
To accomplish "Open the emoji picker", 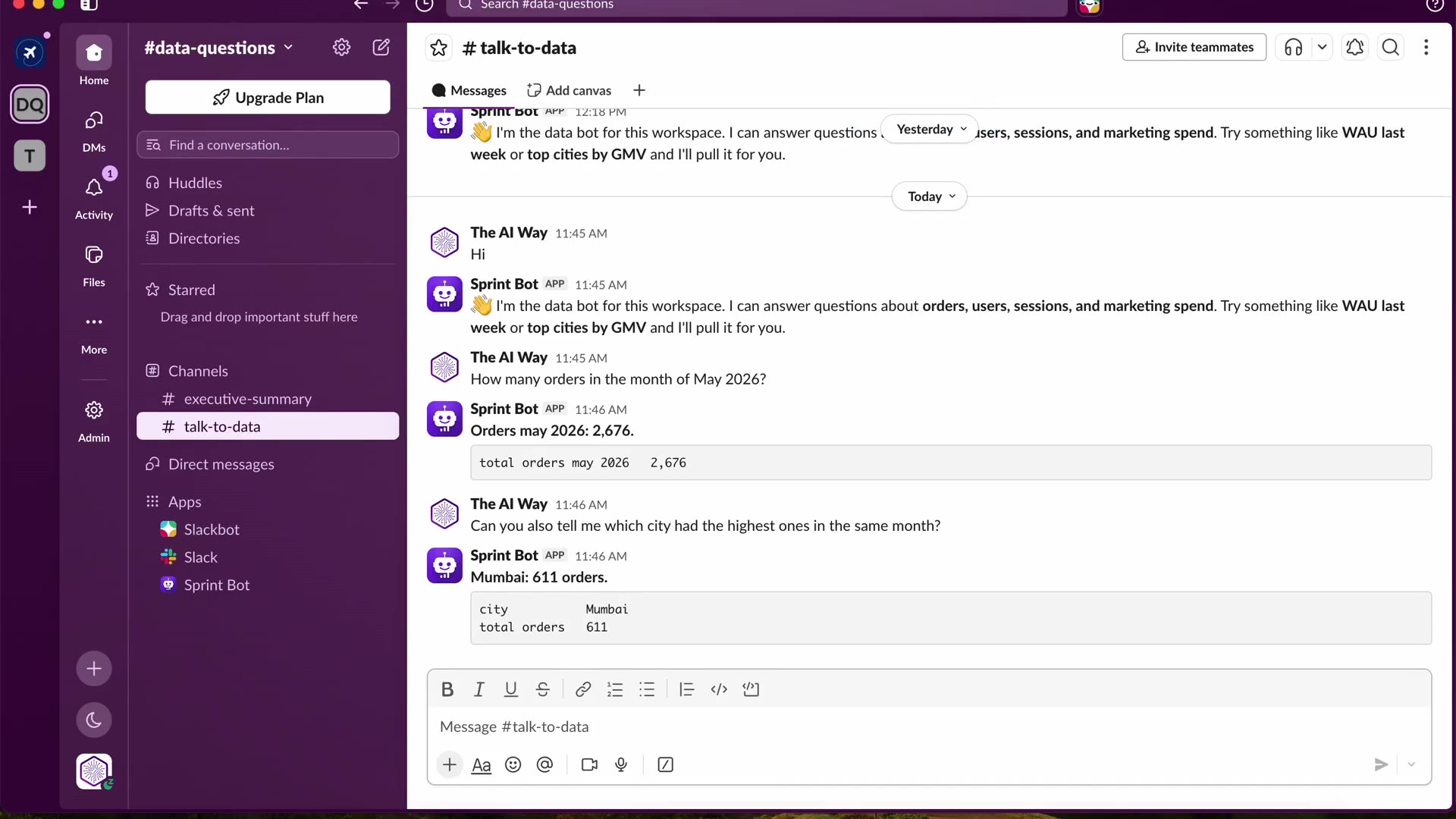I will [513, 764].
